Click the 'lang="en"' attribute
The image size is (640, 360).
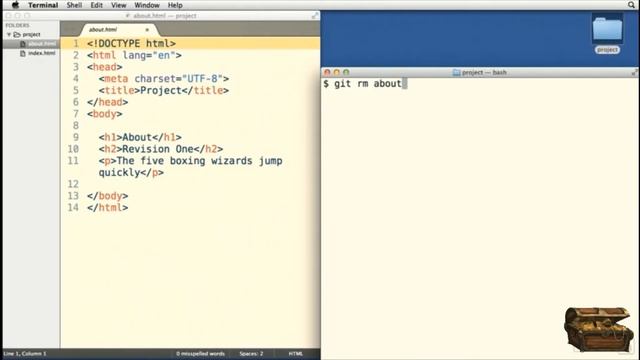coord(149,55)
